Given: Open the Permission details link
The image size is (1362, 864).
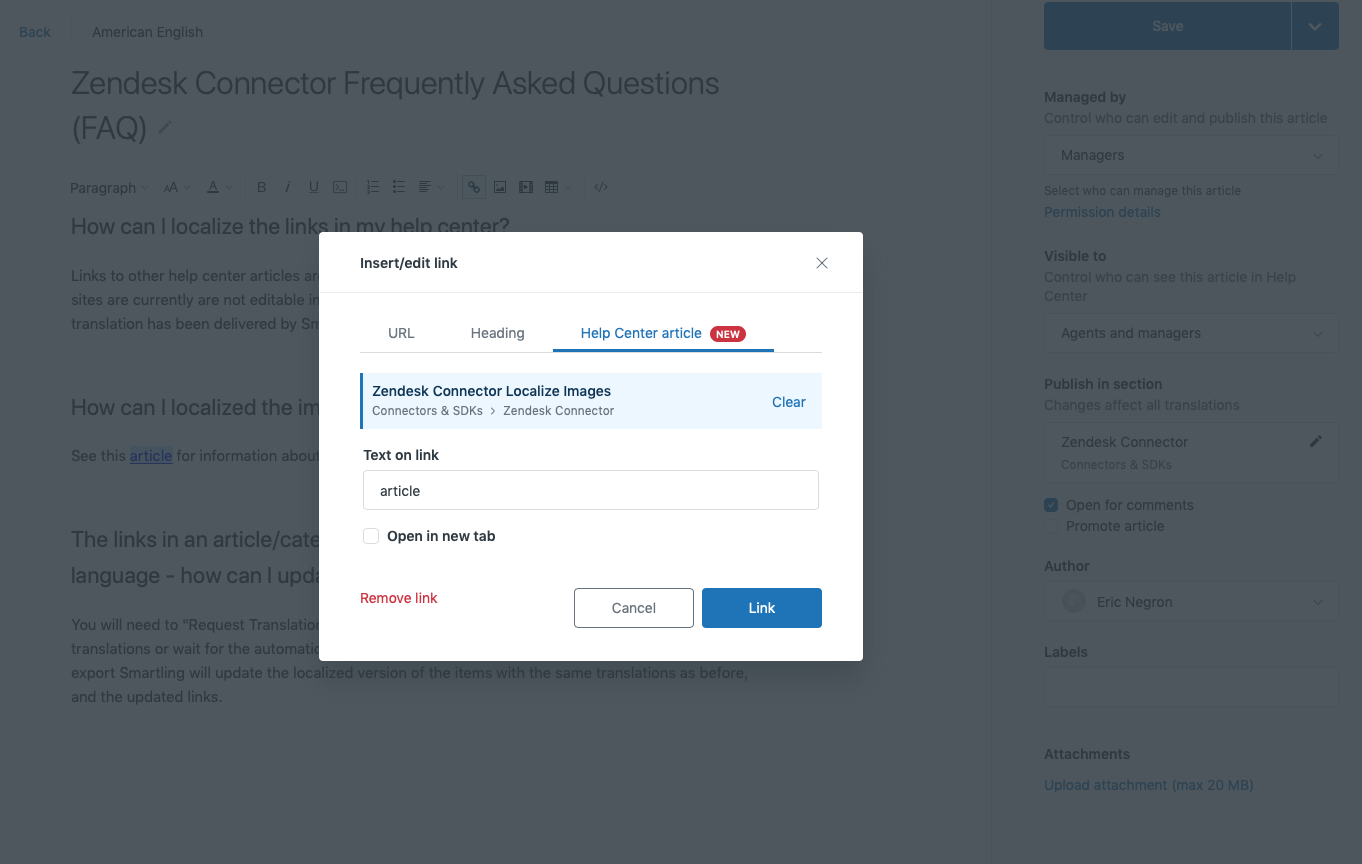Looking at the screenshot, I should (x=1102, y=212).
